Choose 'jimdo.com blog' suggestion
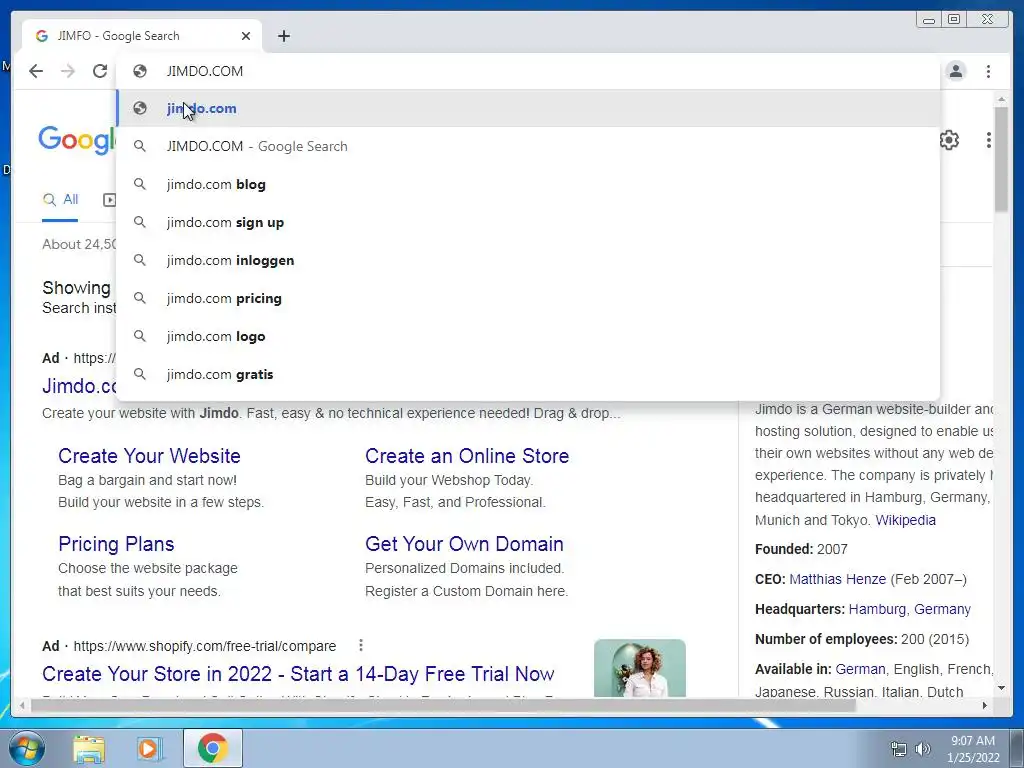This screenshot has width=1024, height=768. click(x=528, y=184)
